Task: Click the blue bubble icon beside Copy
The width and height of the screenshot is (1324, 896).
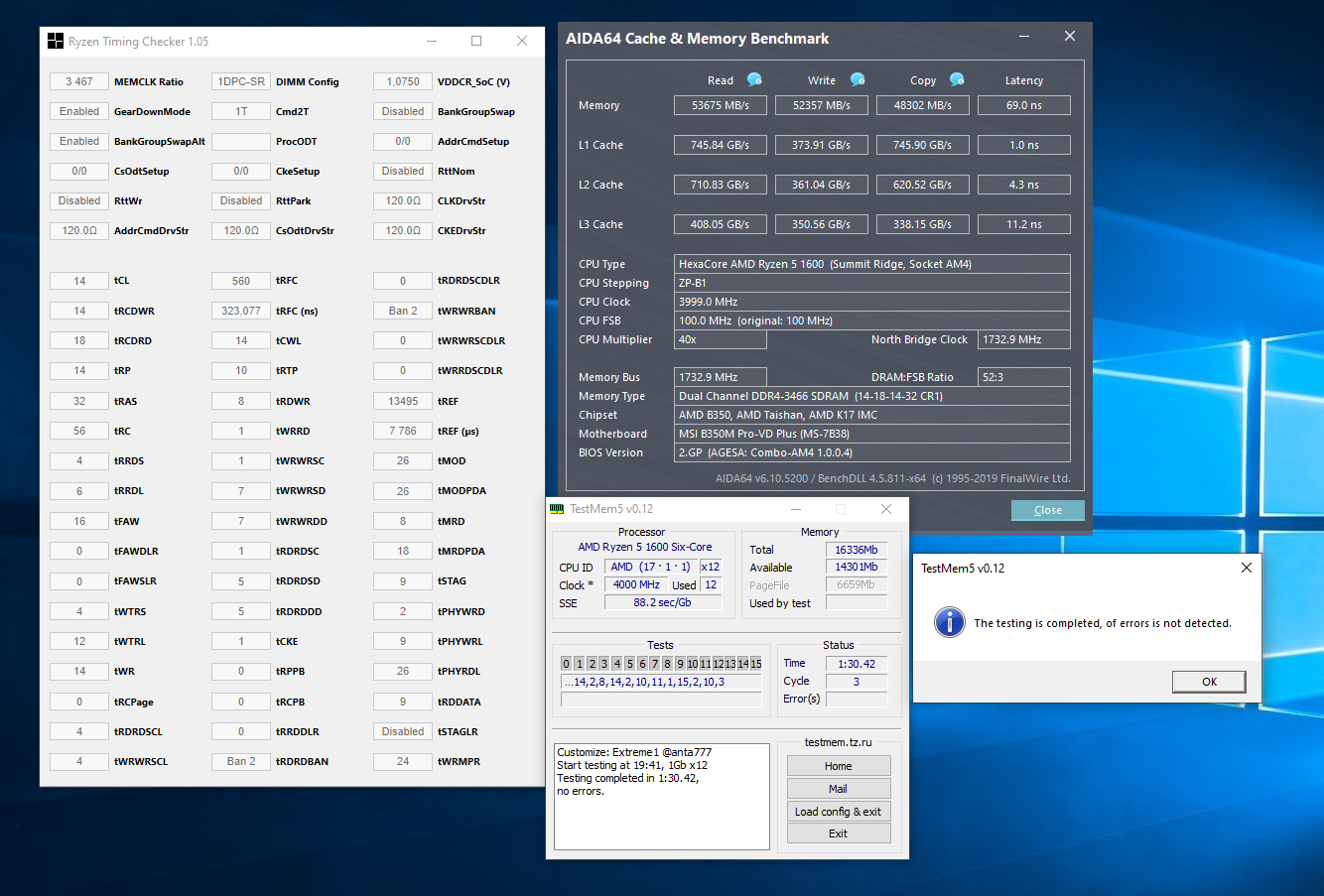Action: pyautogui.click(x=957, y=79)
